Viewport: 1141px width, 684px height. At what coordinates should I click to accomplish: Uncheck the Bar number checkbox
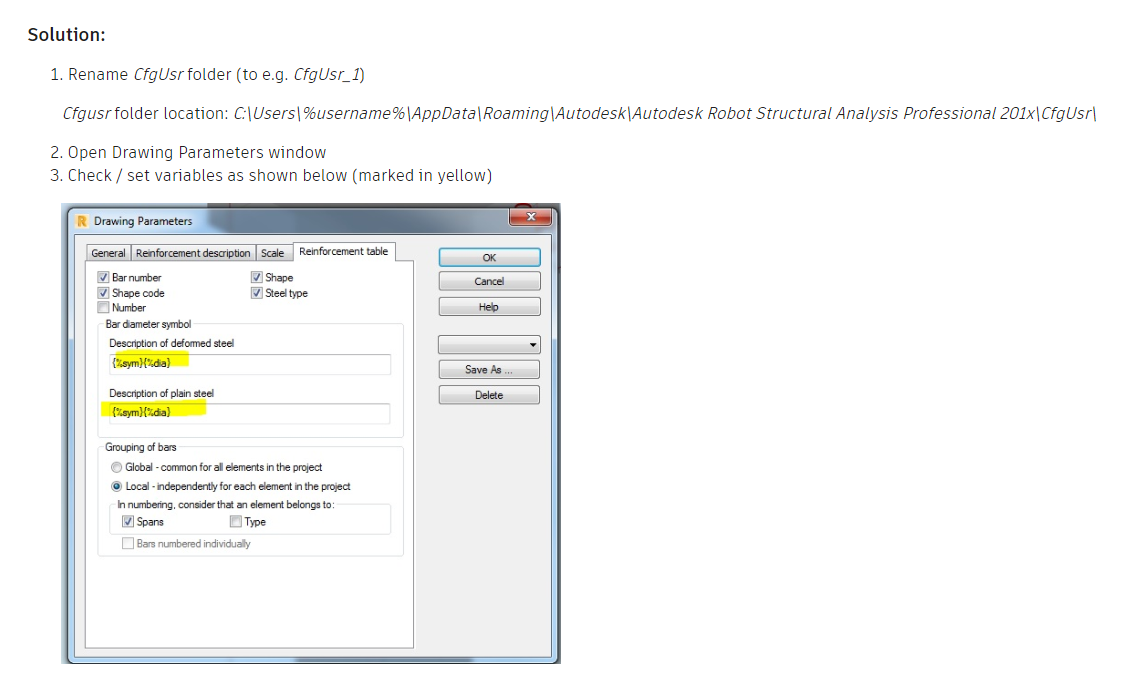tap(103, 278)
